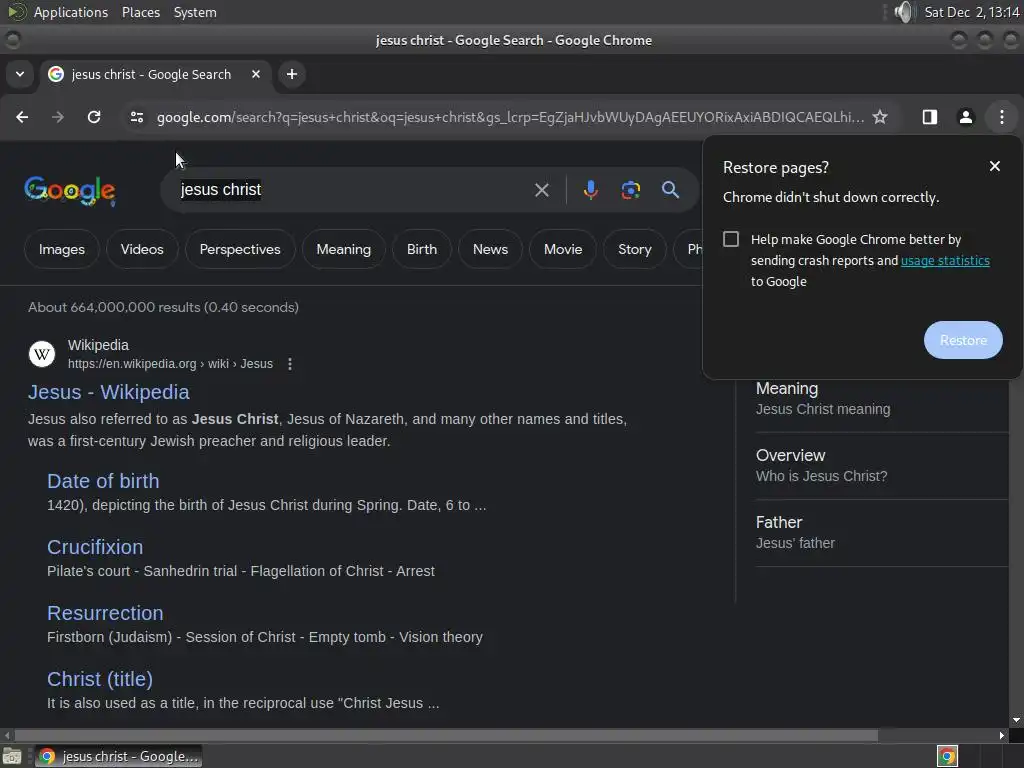Select the Story filter chip
The height and width of the screenshot is (768, 1024).
click(x=635, y=249)
